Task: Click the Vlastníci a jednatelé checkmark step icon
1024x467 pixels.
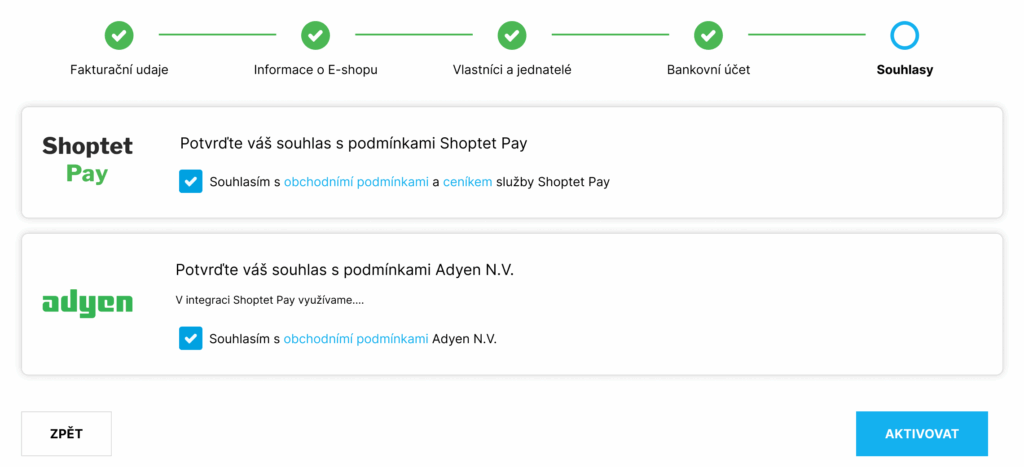Action: tap(512, 35)
